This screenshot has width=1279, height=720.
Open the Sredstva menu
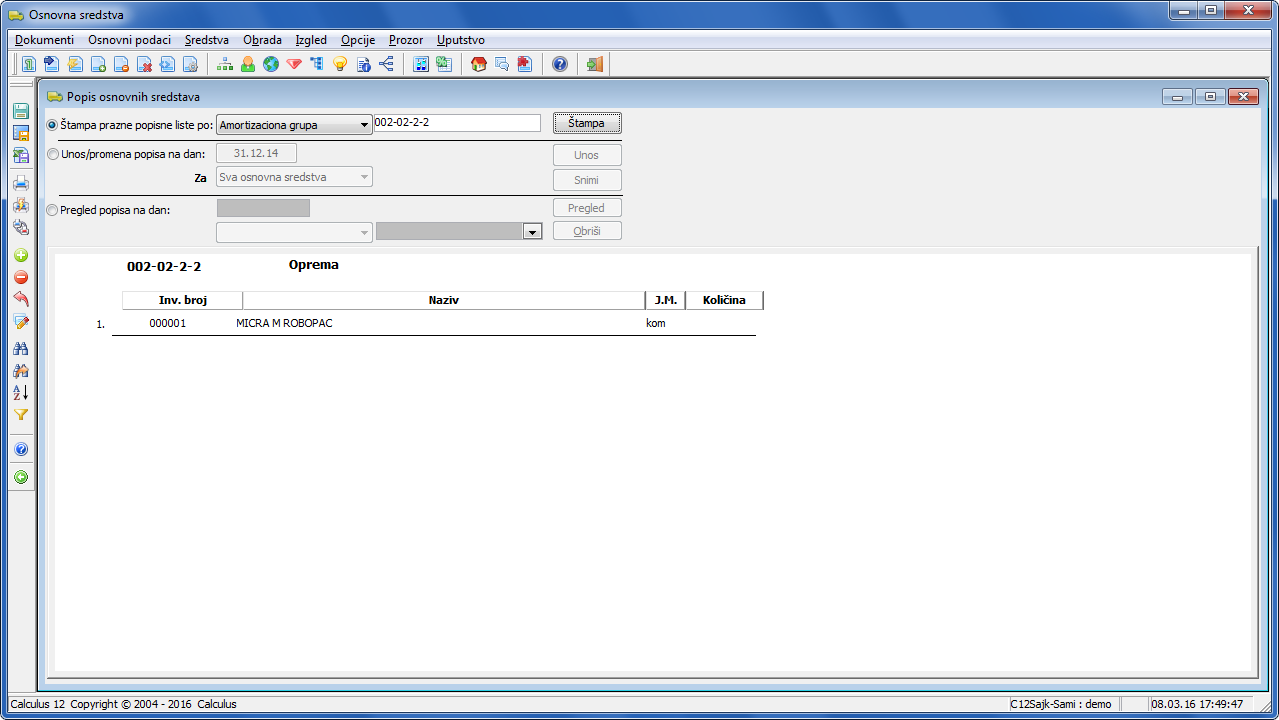207,40
